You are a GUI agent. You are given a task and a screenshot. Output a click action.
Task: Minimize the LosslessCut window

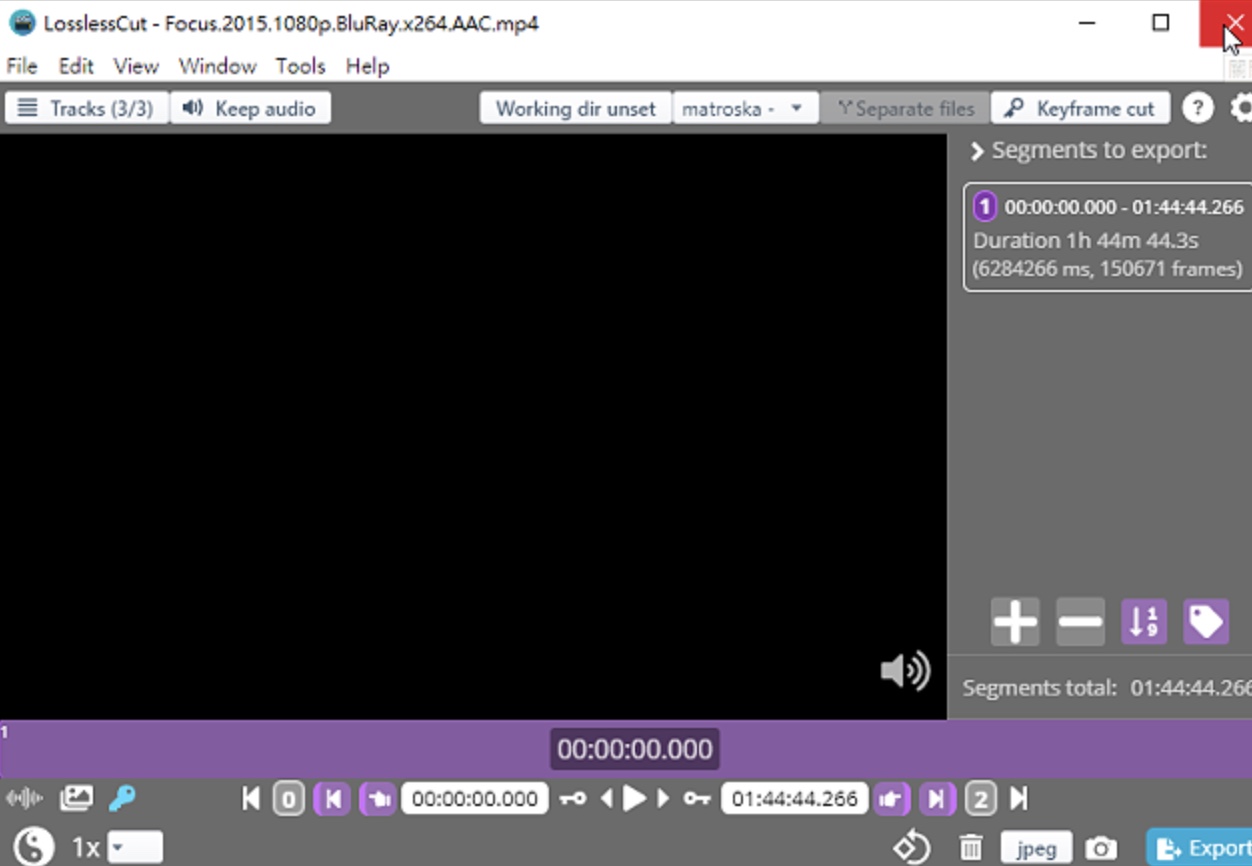point(1088,23)
